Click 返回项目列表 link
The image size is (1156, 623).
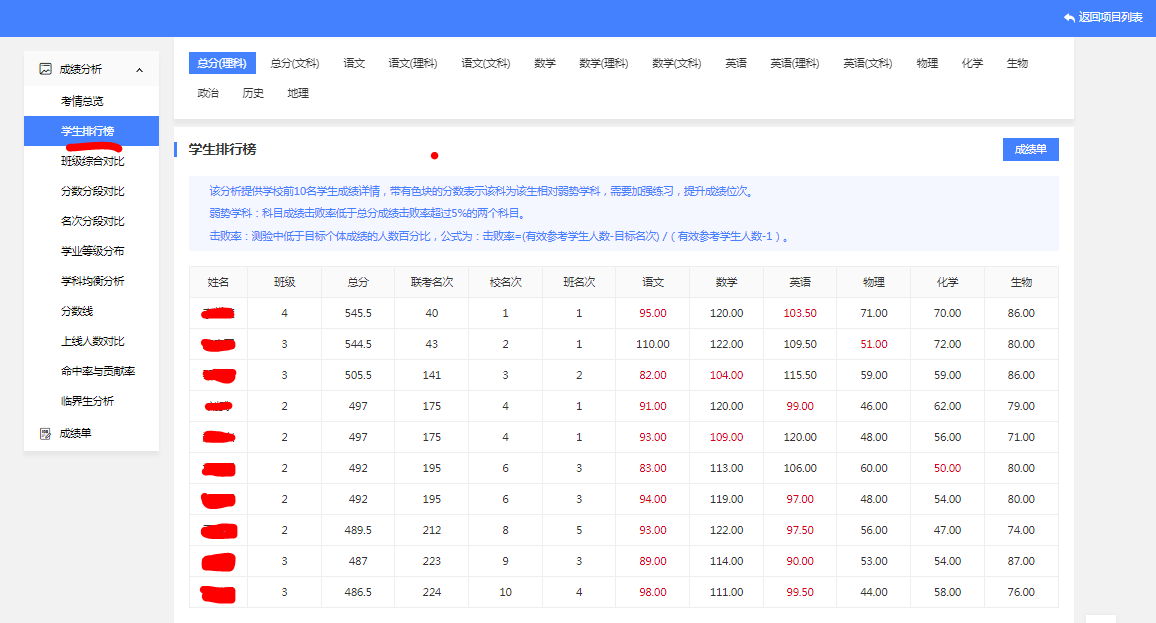click(x=1109, y=18)
